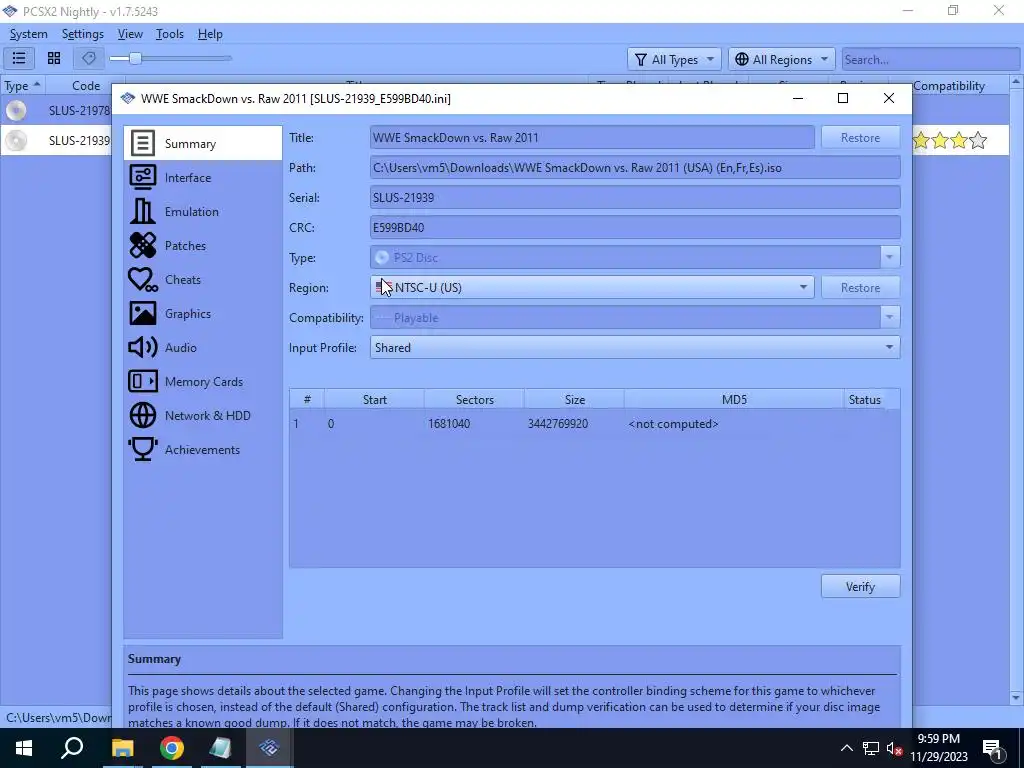Viewport: 1024px width, 768px height.
Task: Expand the All Regions filter dropdown
Action: point(782,59)
